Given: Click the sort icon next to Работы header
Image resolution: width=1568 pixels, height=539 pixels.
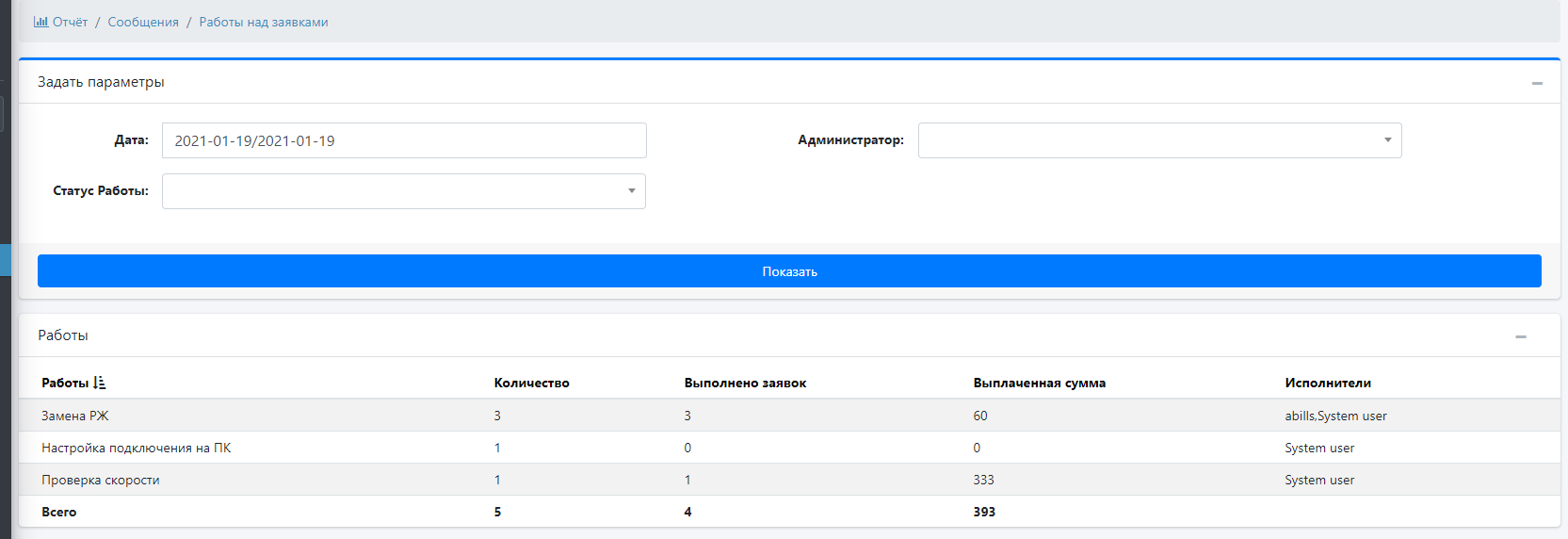Looking at the screenshot, I should tap(100, 383).
